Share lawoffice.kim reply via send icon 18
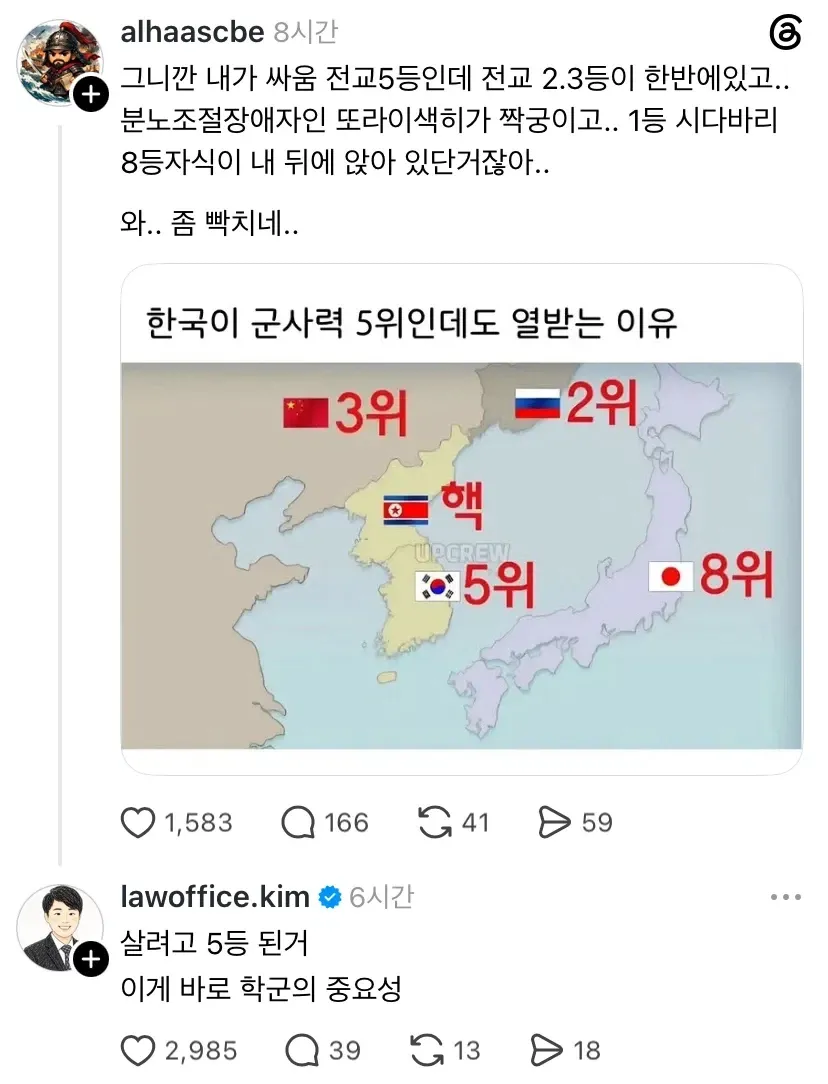Screen dimensions: 828x1084 point(546,1051)
